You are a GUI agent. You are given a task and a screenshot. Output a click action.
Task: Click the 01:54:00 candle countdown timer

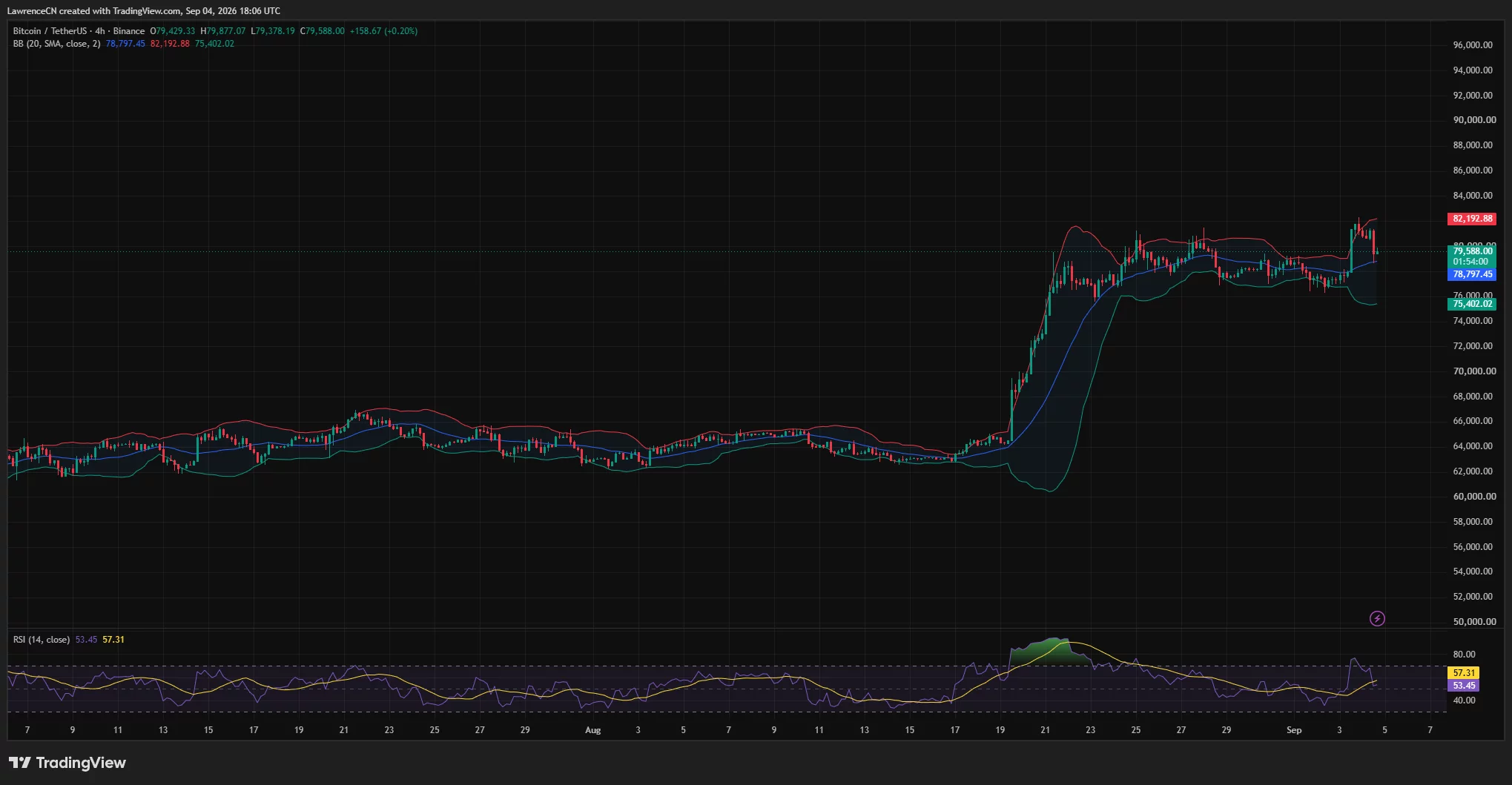click(1472, 262)
